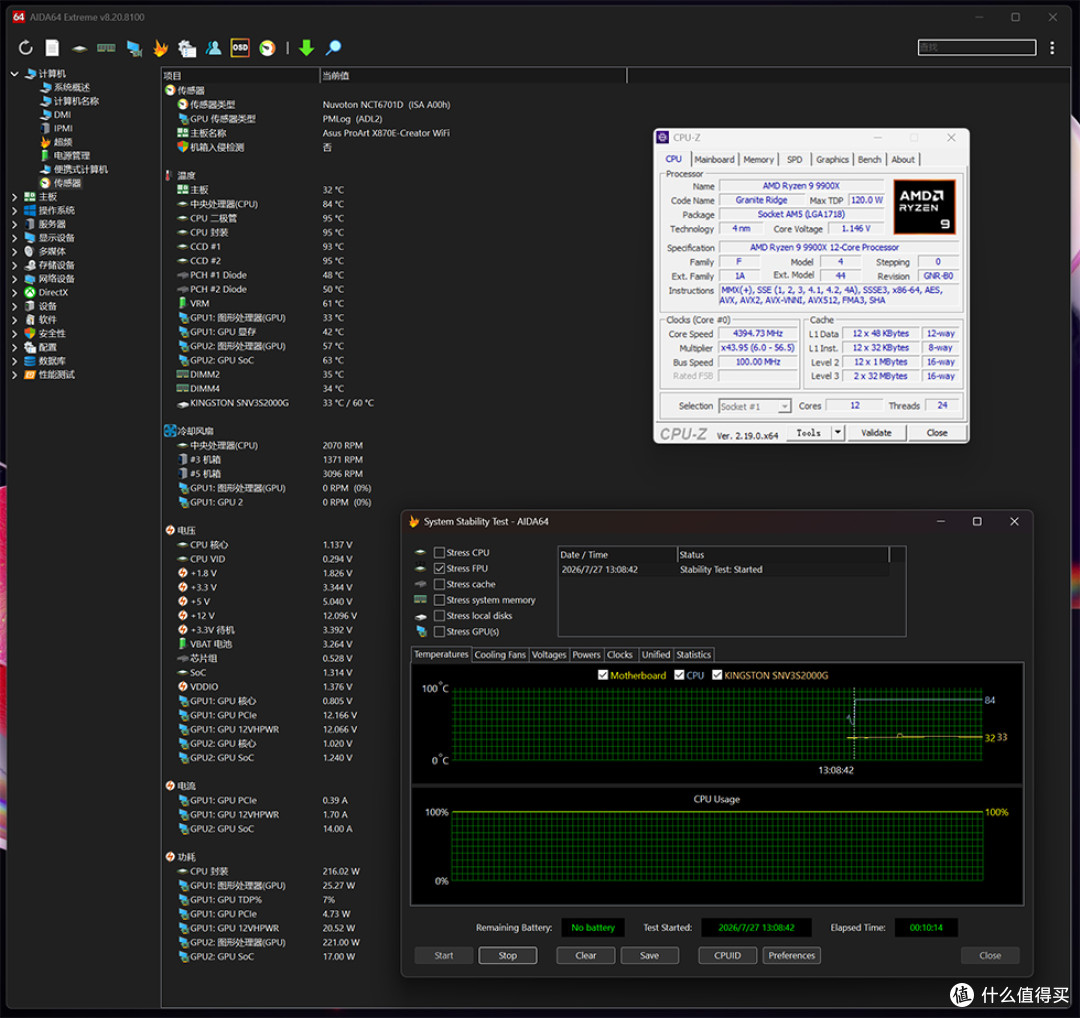Click the AMD Ryzen 9 logo in CPU-Z
Image resolution: width=1080 pixels, height=1018 pixels.
pyautogui.click(x=924, y=207)
